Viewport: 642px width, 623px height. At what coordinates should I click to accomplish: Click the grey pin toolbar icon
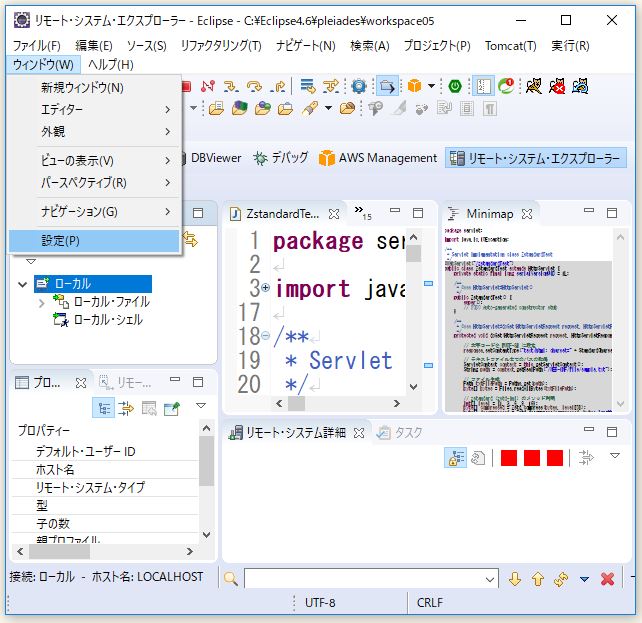coord(375,108)
